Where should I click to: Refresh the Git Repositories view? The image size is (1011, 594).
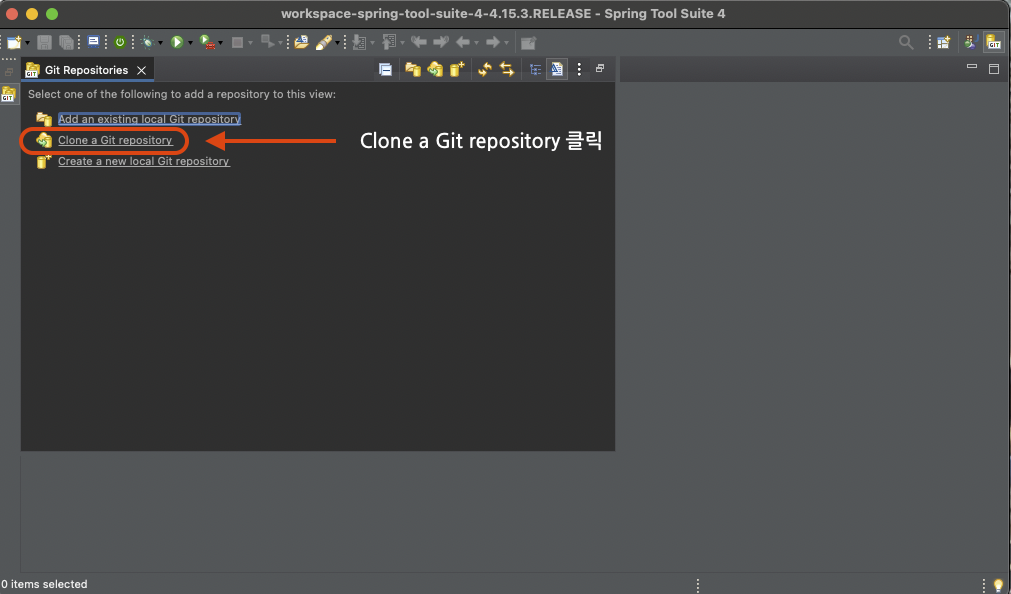click(483, 69)
